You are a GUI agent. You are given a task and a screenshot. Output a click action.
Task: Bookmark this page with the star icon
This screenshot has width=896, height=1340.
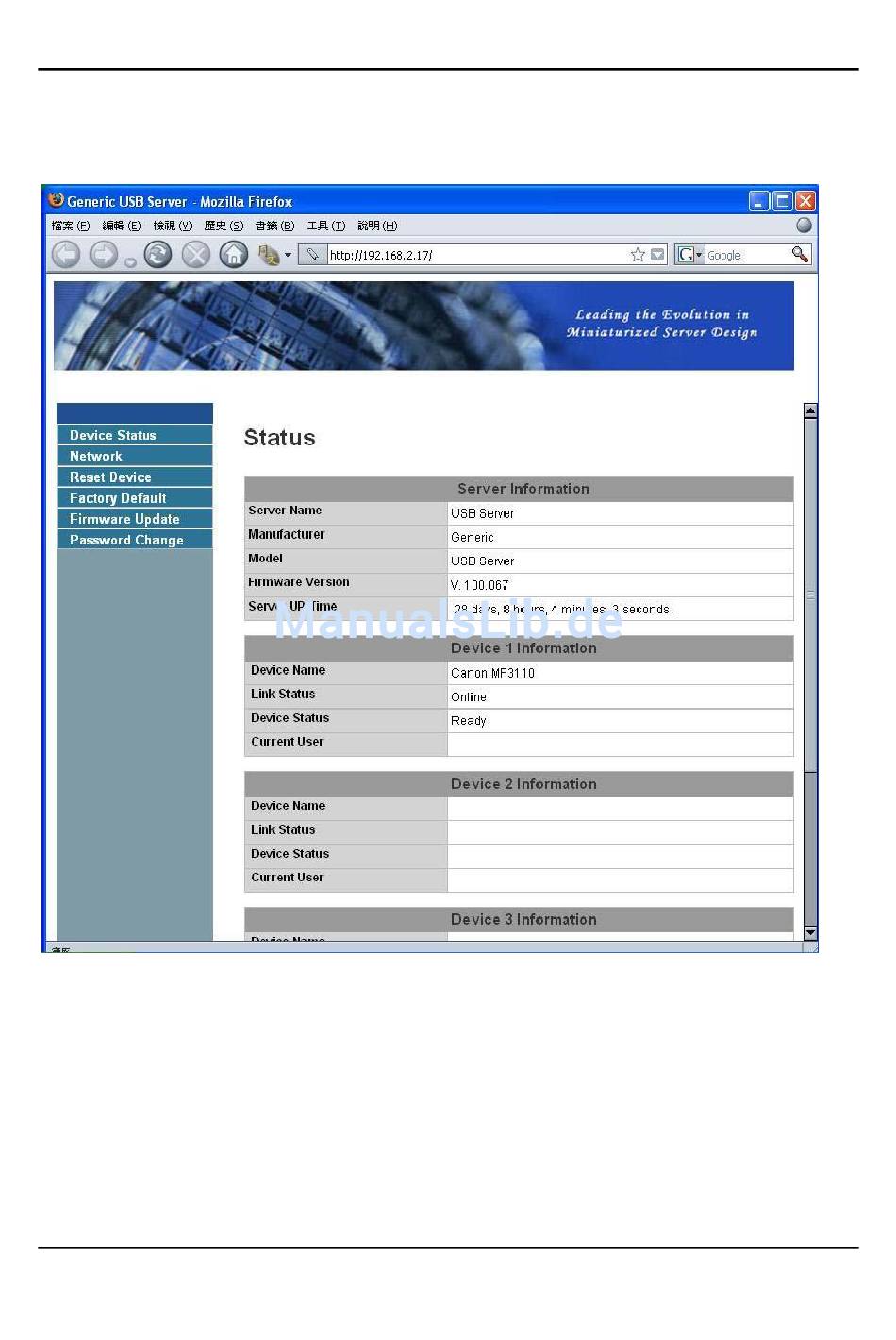[638, 255]
